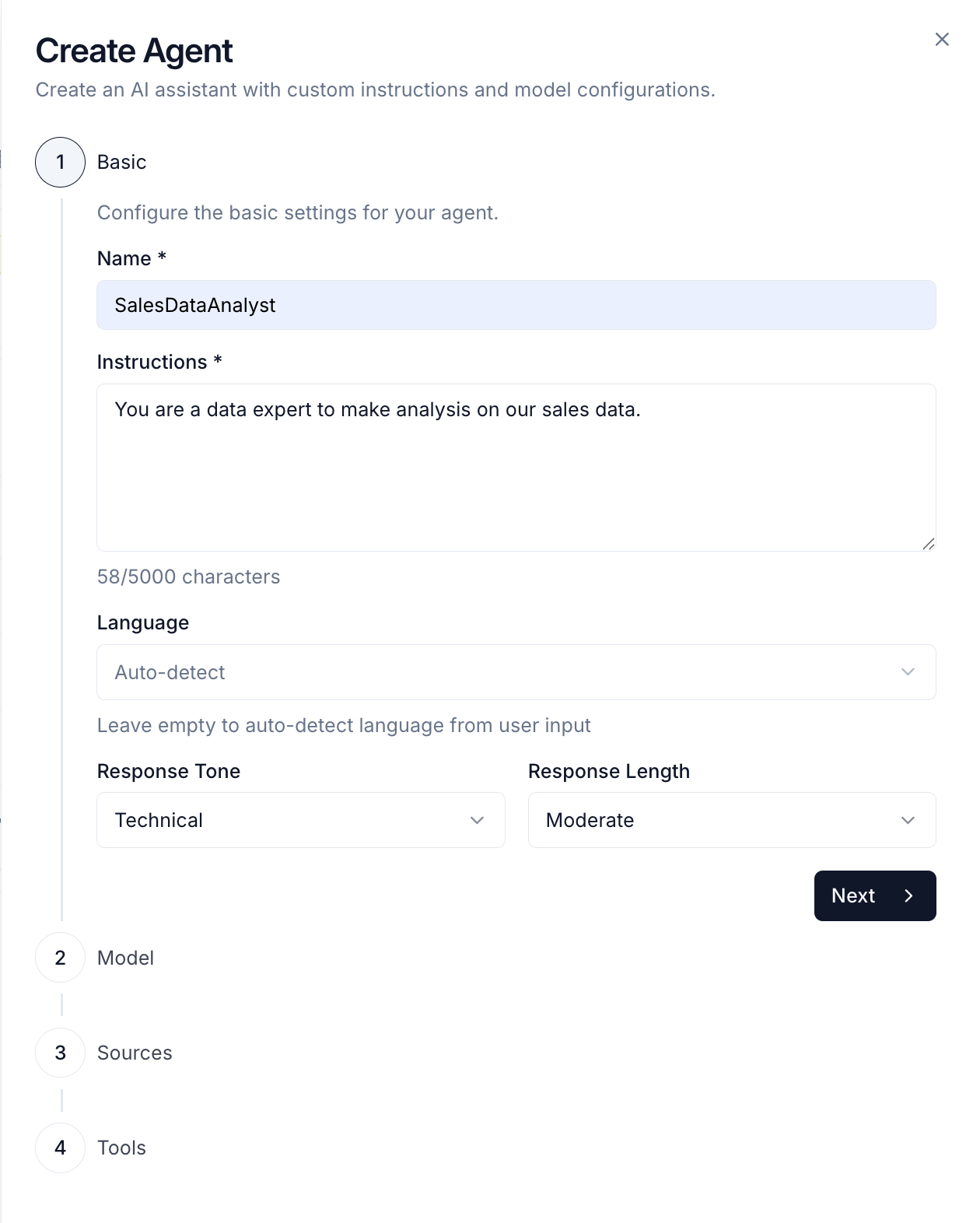
Task: Click the X to close the Create Agent dialog
Action: coord(942,39)
